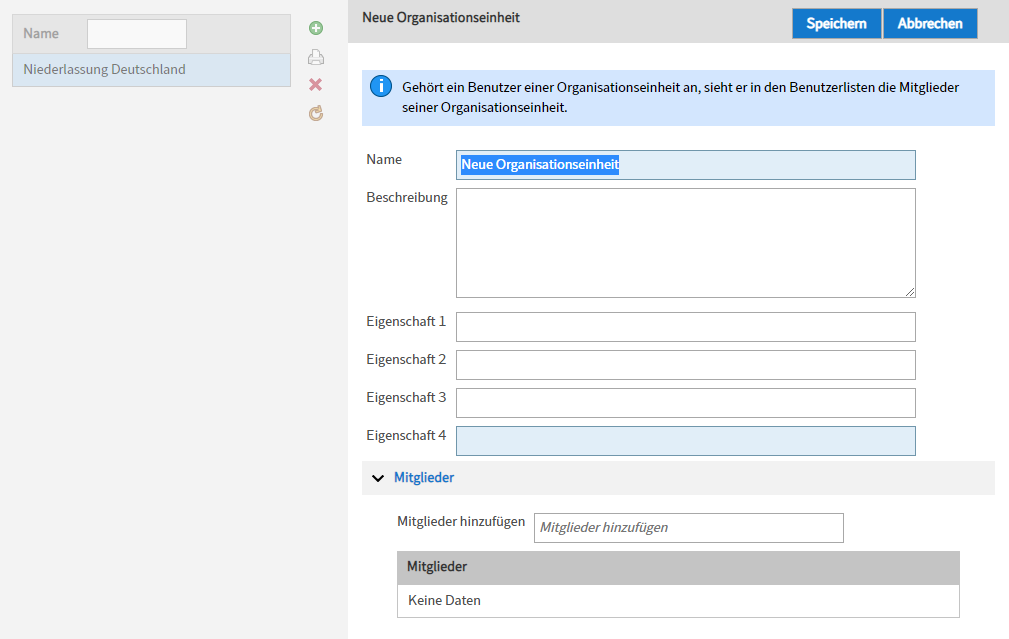Click the Mitglieder hinzufügen label

click(x=461, y=522)
